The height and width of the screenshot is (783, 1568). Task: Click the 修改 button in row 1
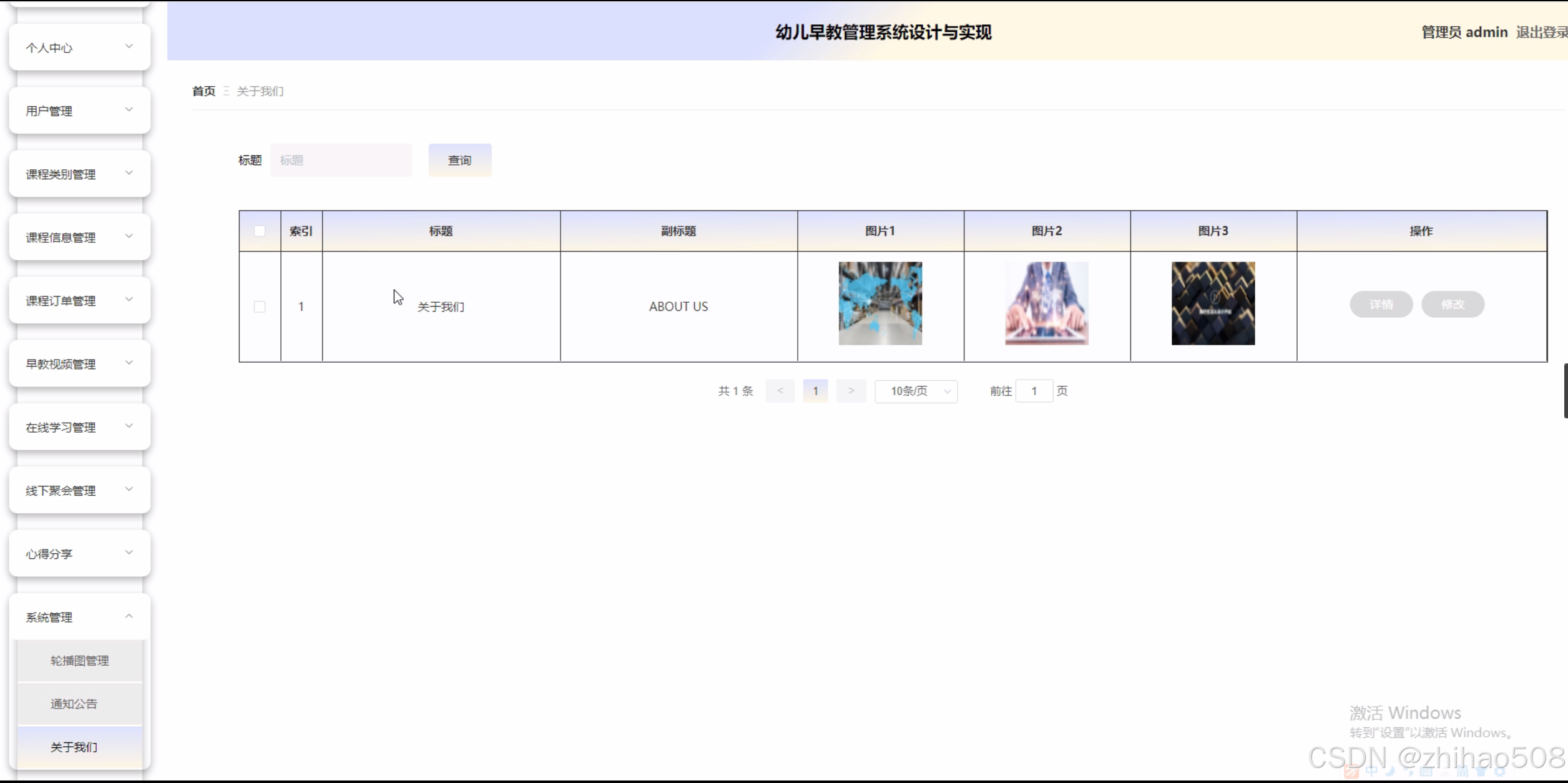(1453, 305)
